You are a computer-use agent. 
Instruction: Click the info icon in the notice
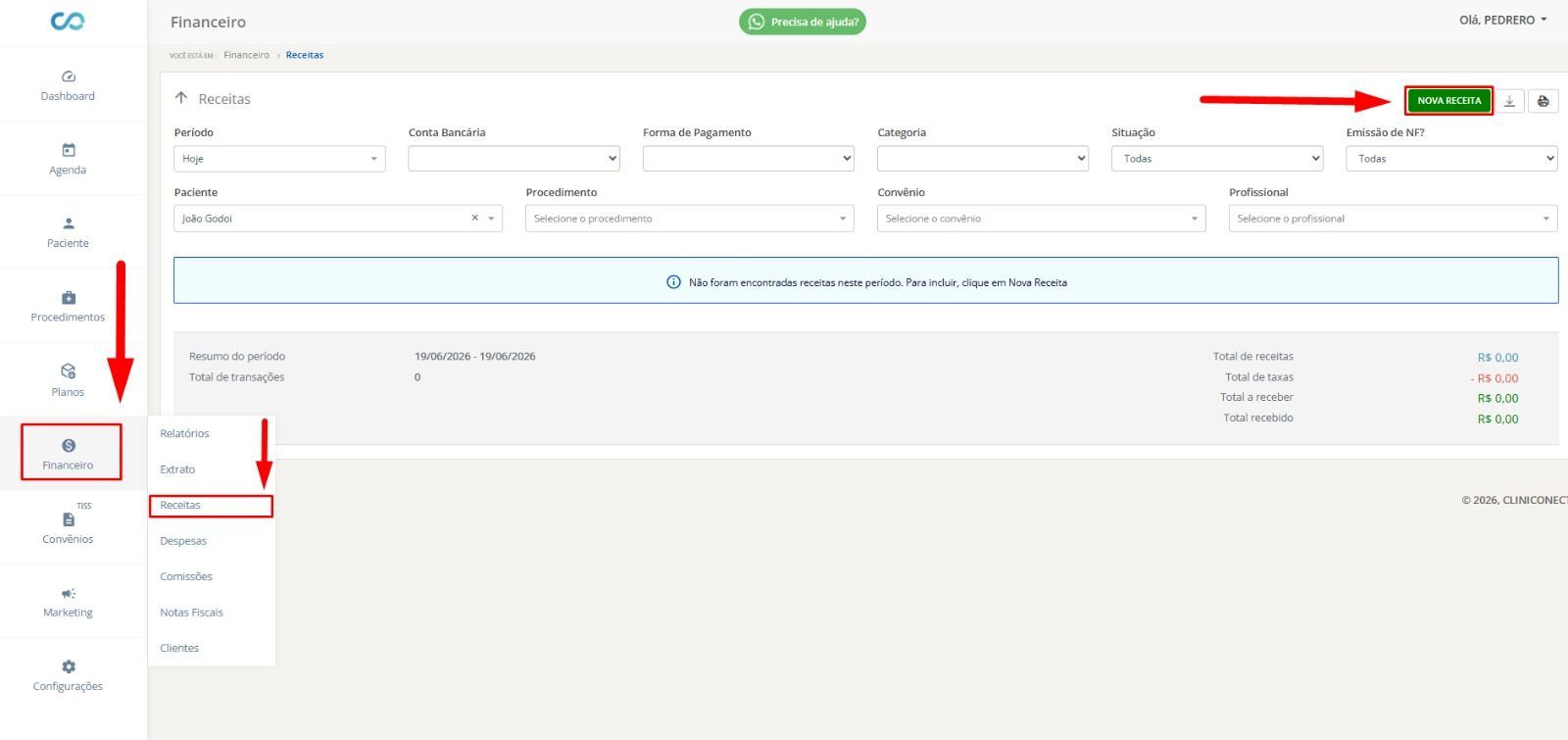pos(673,282)
